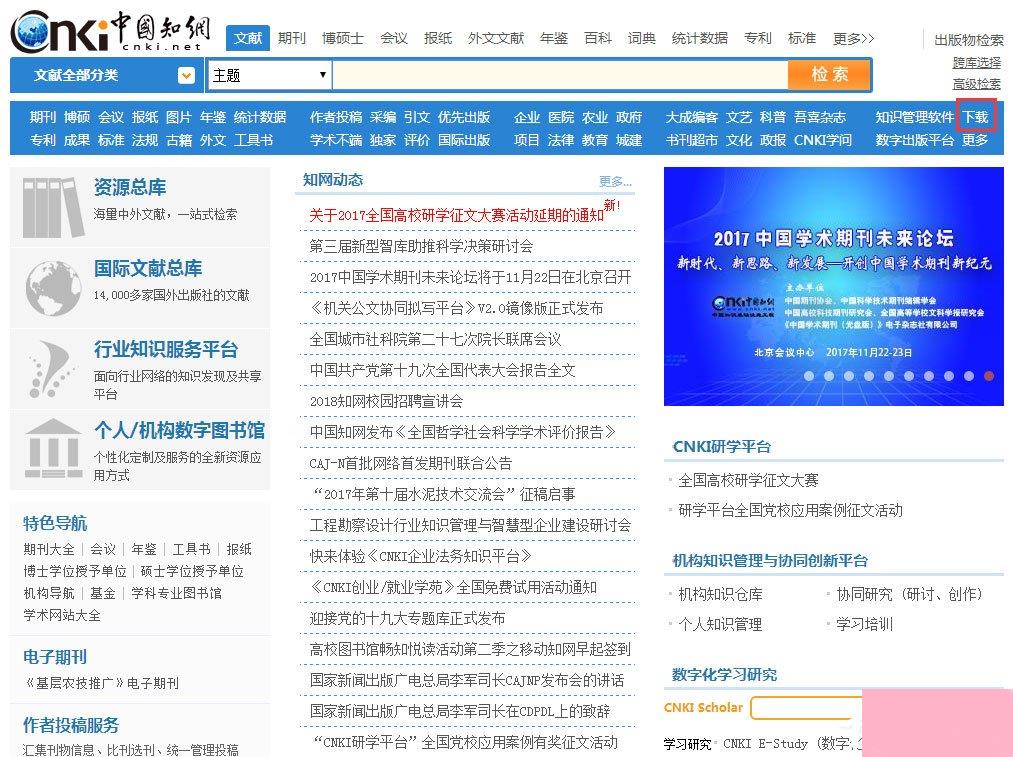Viewport: 1013px width, 757px height.
Task: Switch to the 博硕士 tab
Action: coord(342,38)
